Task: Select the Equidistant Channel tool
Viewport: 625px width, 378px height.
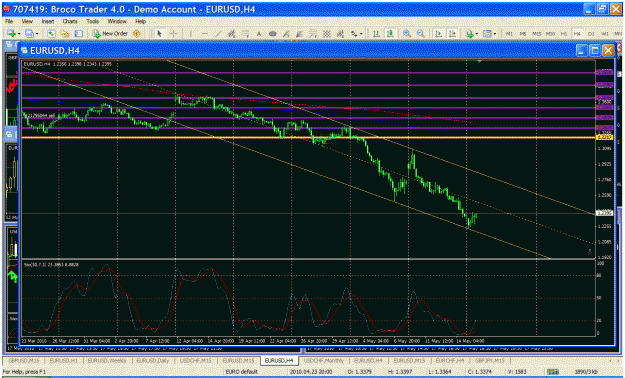Action: [232, 34]
